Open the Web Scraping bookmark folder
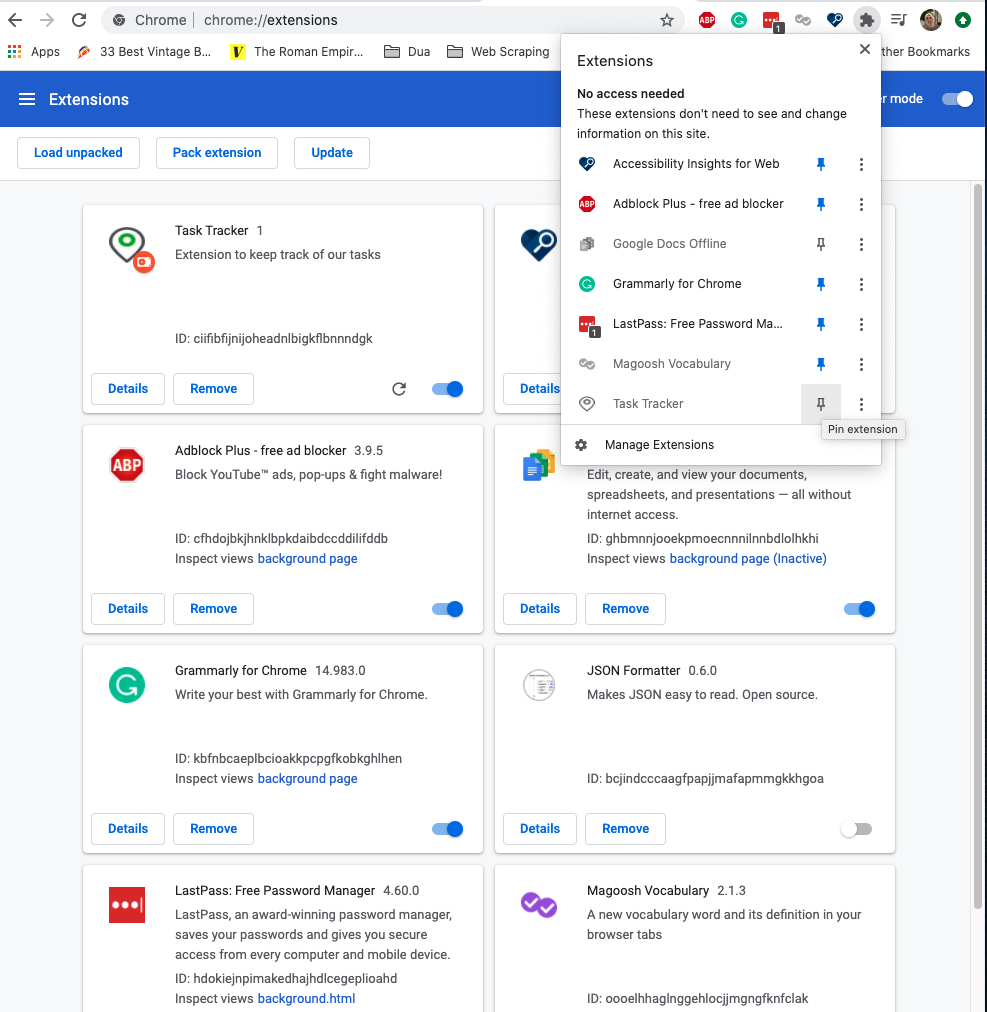987x1012 pixels. [498, 52]
